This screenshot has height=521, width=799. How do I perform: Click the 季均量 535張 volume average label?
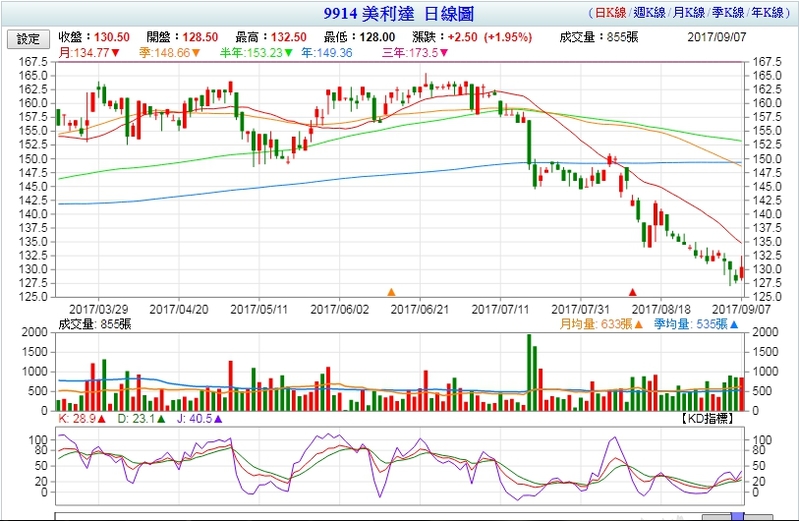(695, 324)
